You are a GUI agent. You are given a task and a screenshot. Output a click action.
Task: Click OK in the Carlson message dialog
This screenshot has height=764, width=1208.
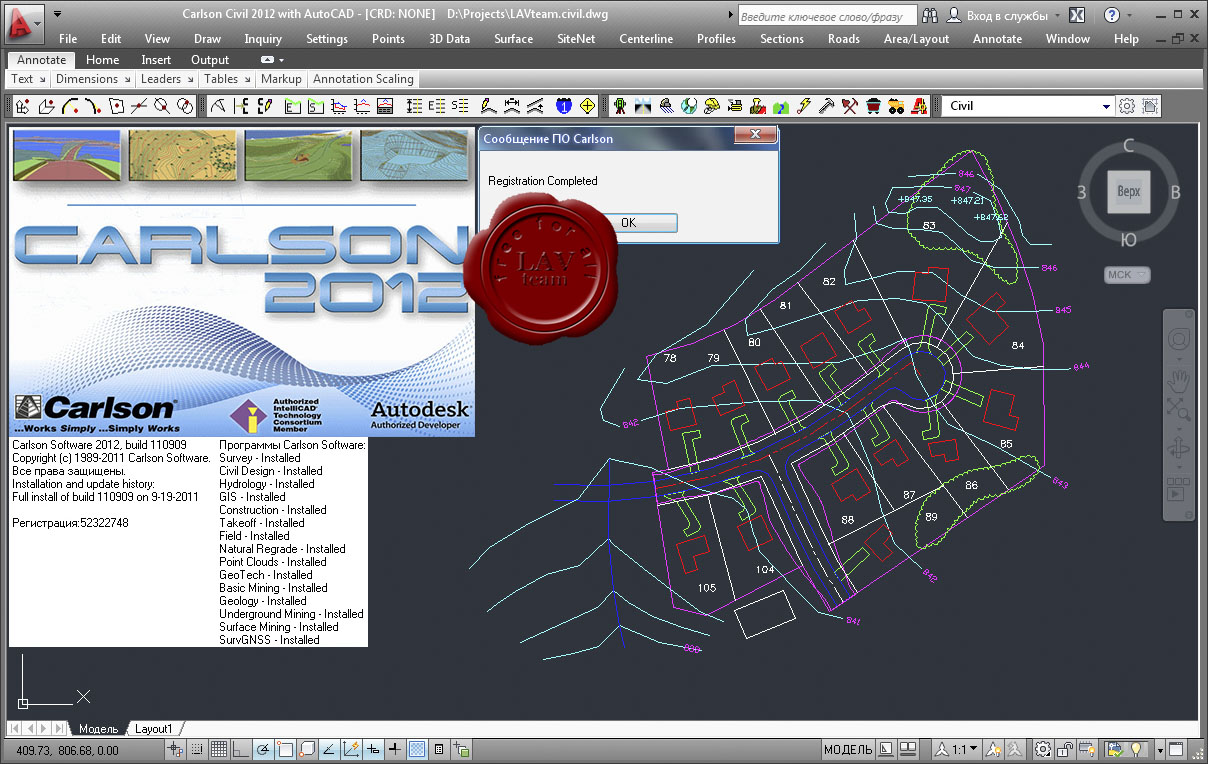click(x=628, y=223)
